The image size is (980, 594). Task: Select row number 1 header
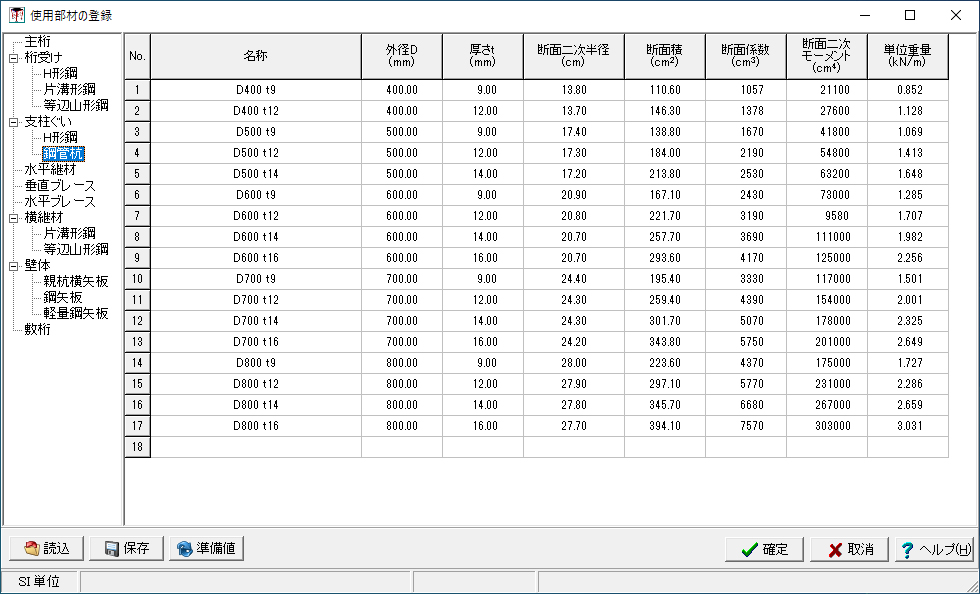(138, 90)
